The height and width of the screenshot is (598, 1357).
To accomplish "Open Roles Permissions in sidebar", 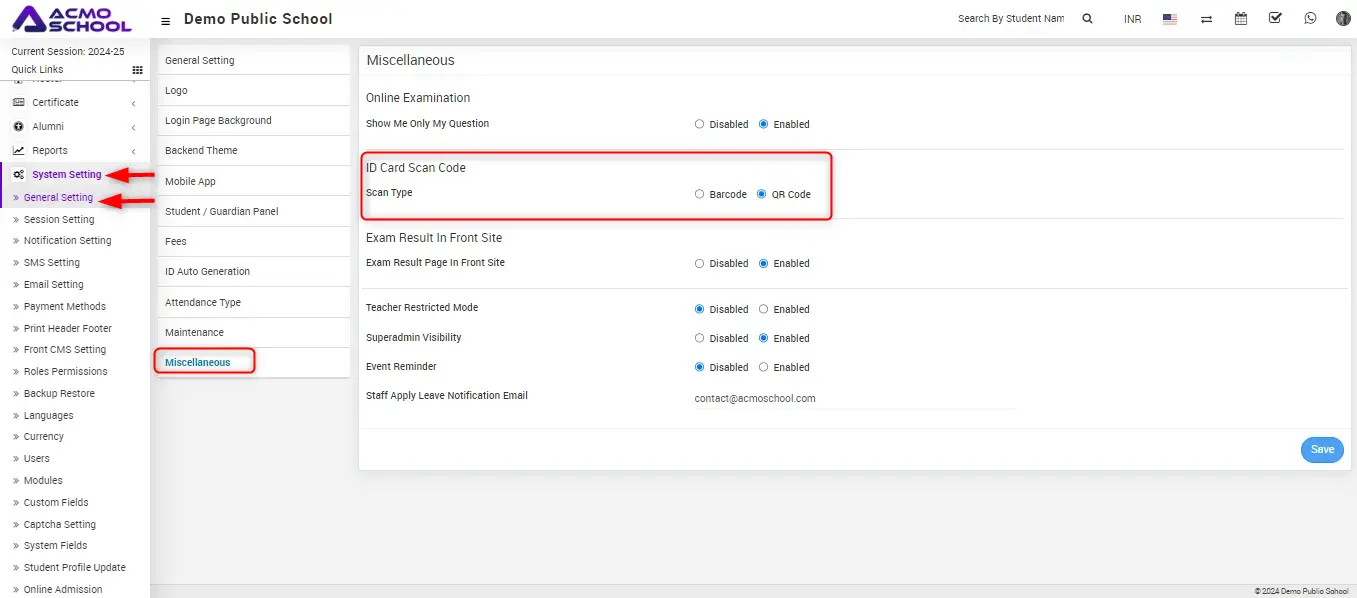I will [x=65, y=371].
